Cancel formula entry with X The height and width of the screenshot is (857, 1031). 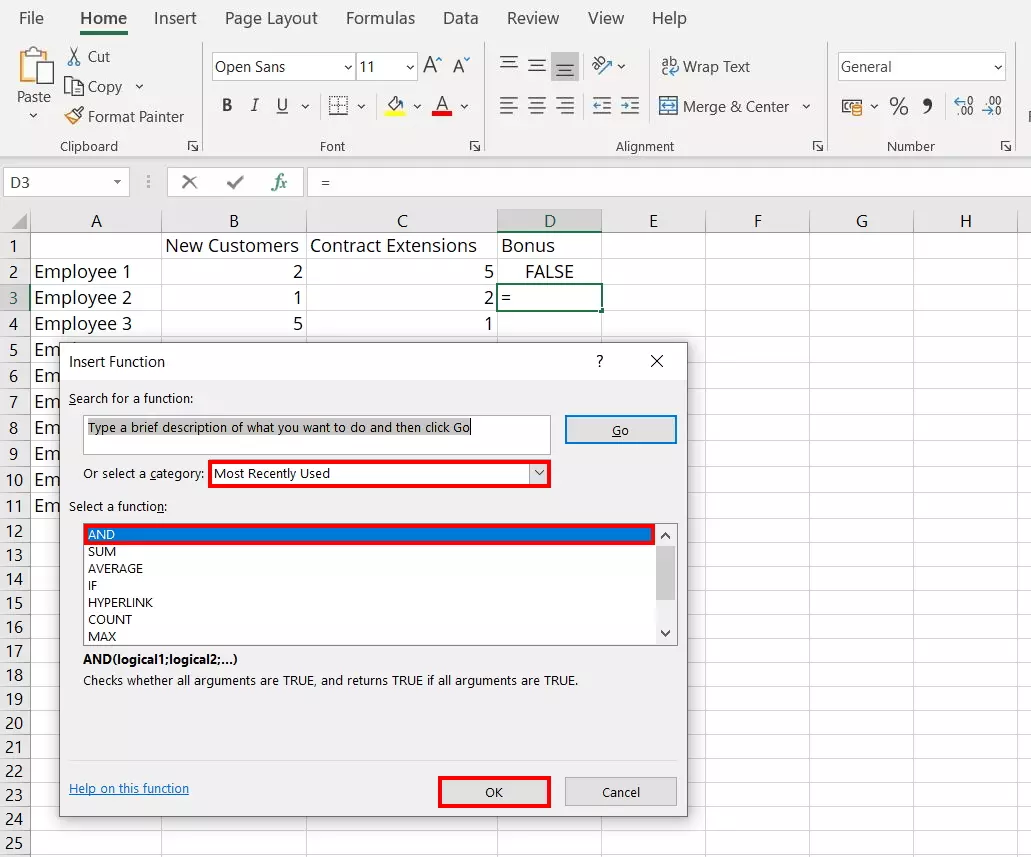pos(189,182)
